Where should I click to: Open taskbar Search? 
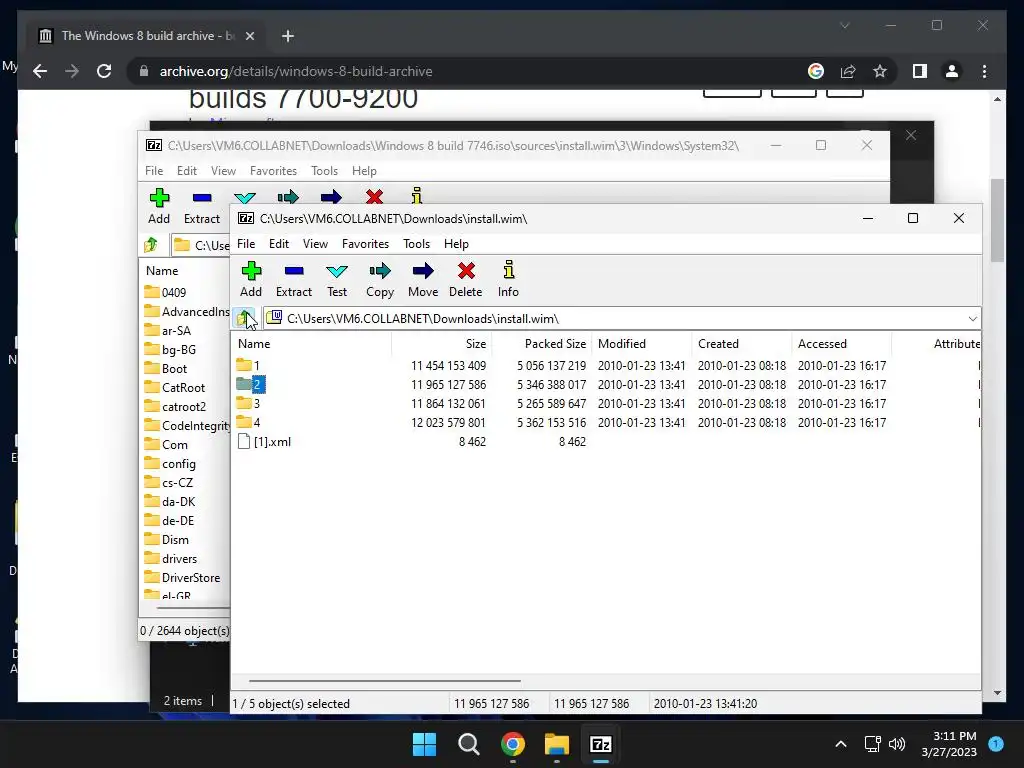tap(468, 744)
